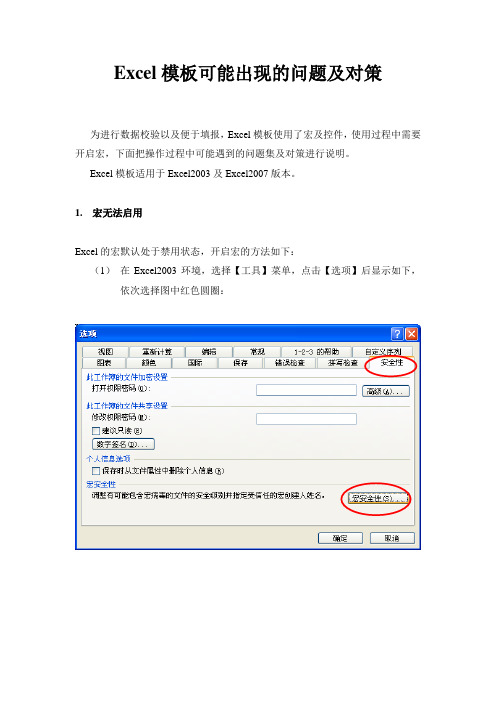Open the 1-2-3 的帮助 tab

point(316,352)
